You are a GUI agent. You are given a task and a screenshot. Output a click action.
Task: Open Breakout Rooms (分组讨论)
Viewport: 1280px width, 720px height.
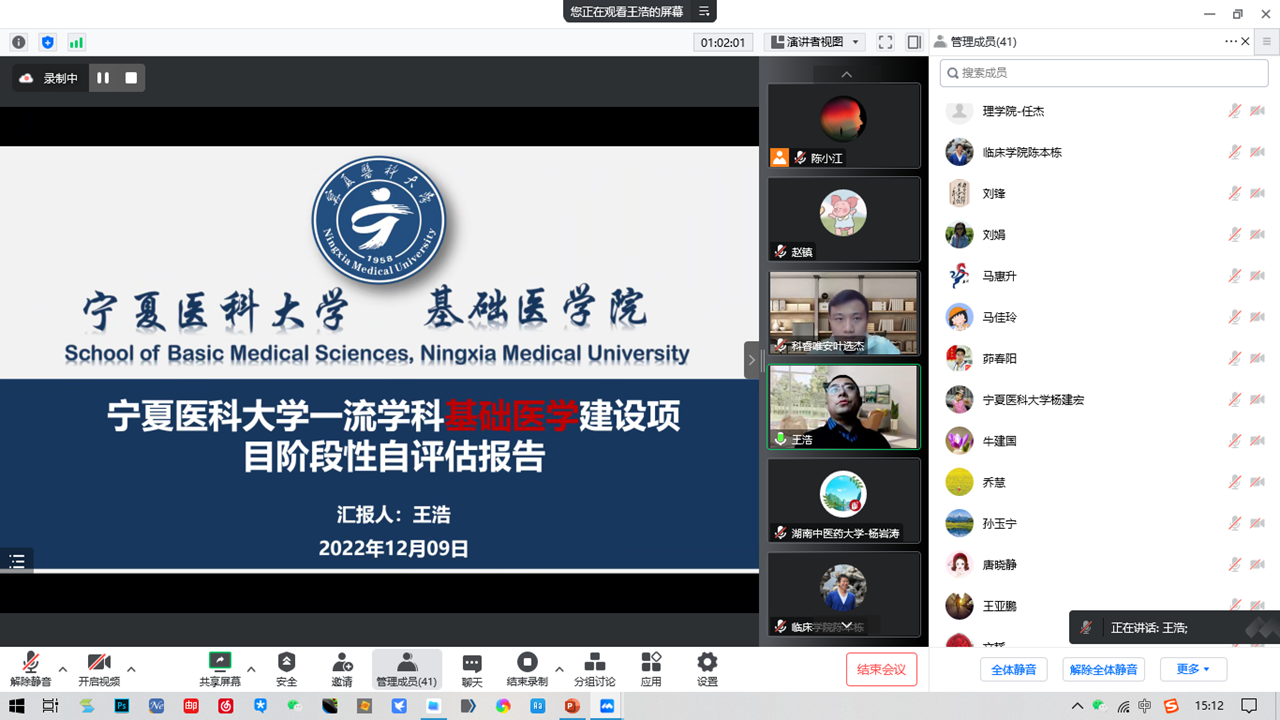tap(594, 662)
